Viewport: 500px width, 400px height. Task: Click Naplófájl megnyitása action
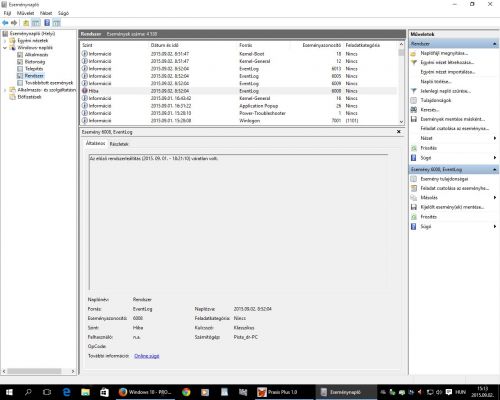(444, 53)
